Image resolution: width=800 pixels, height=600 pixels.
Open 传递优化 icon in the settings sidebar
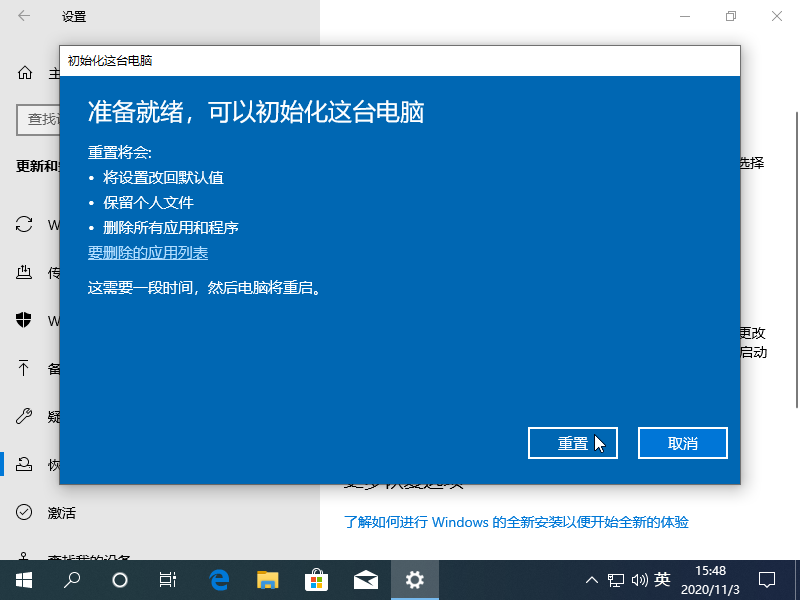(x=23, y=272)
